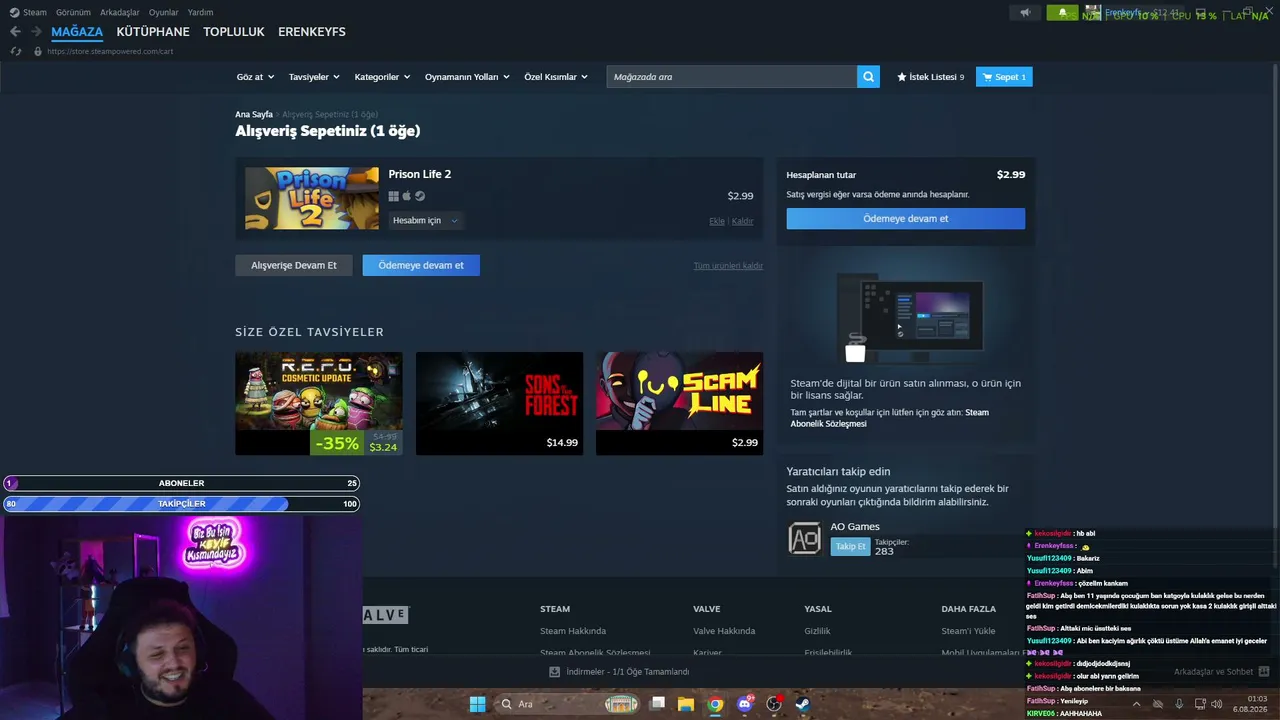Click the Mağazada ara search field
Viewport: 1280px width, 720px height.
click(731, 77)
